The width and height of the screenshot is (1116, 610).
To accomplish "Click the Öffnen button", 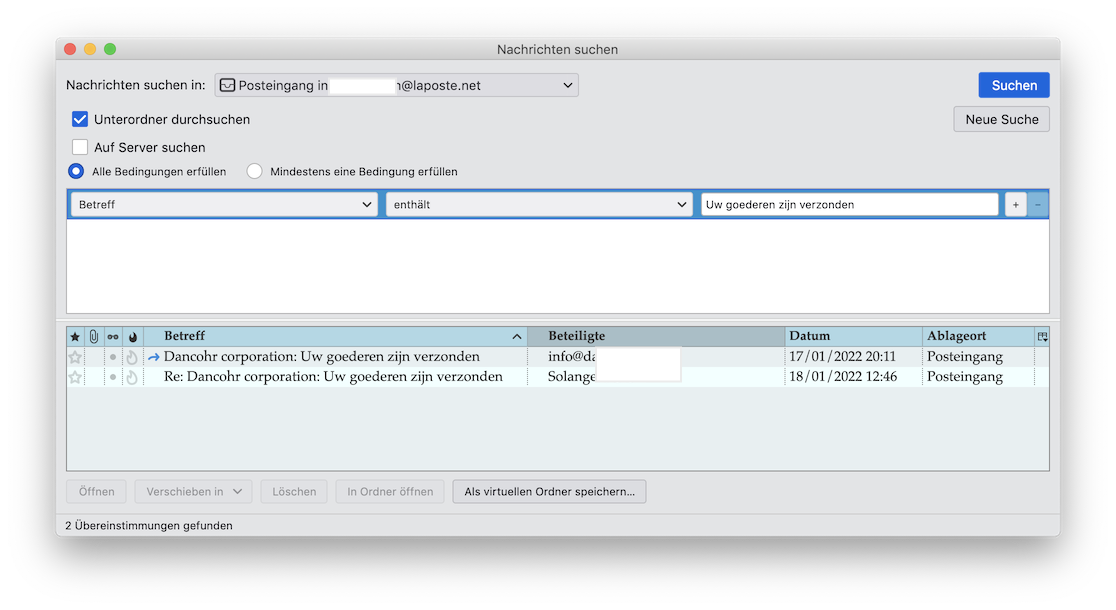I will click(97, 492).
